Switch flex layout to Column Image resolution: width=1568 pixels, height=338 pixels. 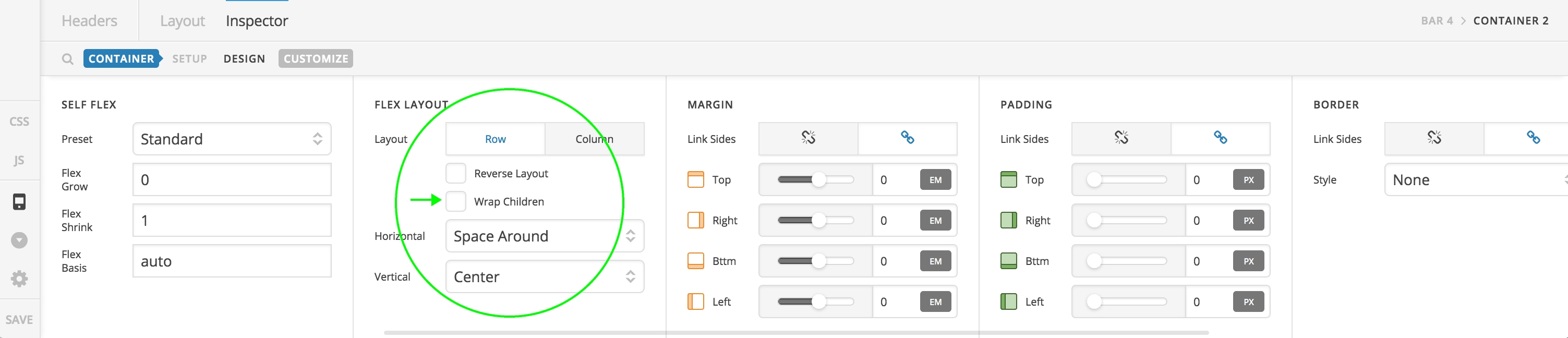(594, 139)
